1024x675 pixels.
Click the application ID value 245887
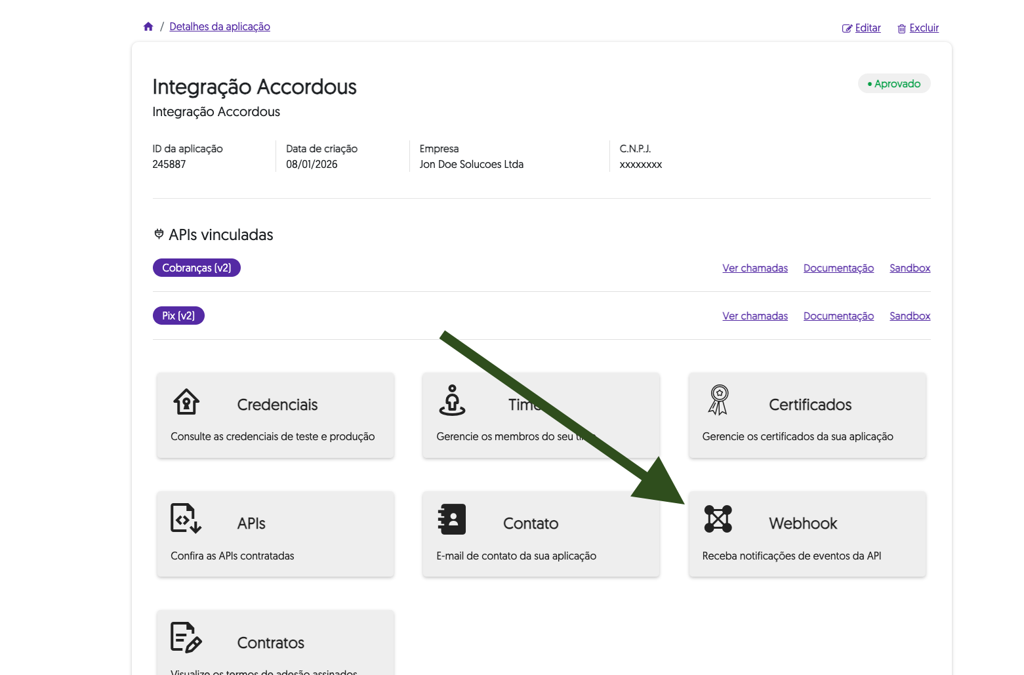[x=169, y=165]
